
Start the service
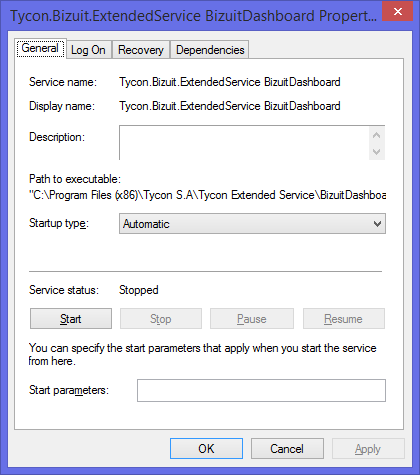[x=71, y=319]
